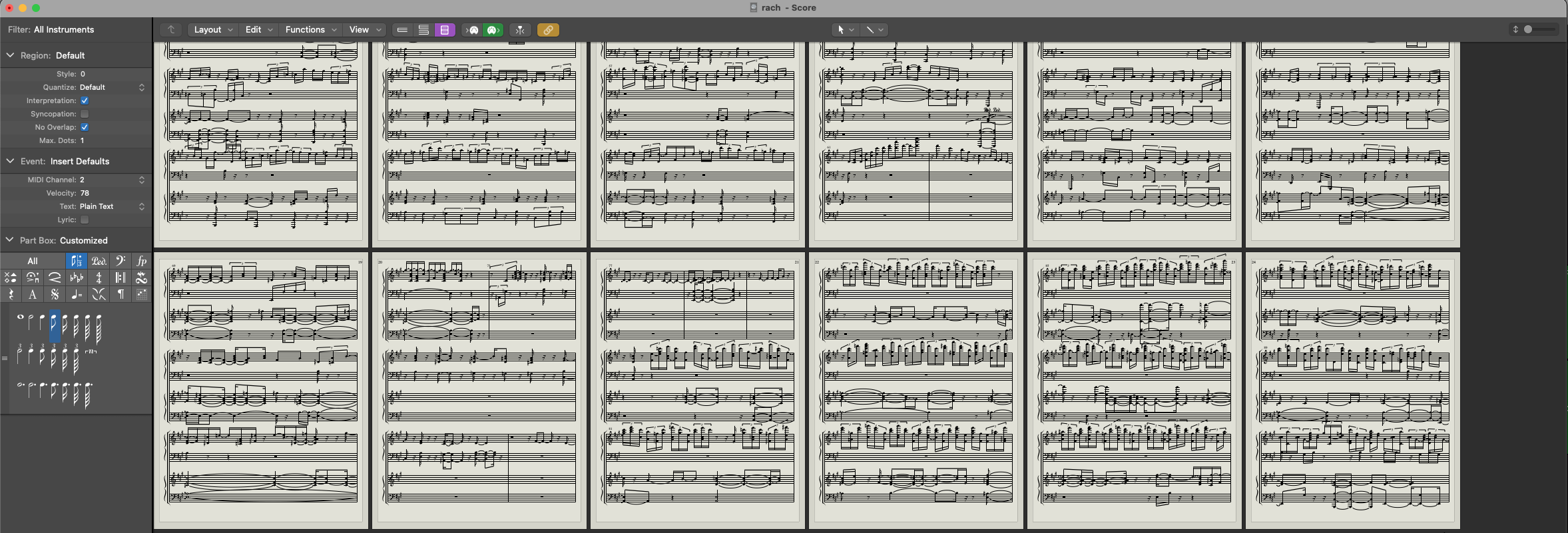Image resolution: width=1568 pixels, height=533 pixels.
Task: Click score page 22
Action: [x=916, y=390]
